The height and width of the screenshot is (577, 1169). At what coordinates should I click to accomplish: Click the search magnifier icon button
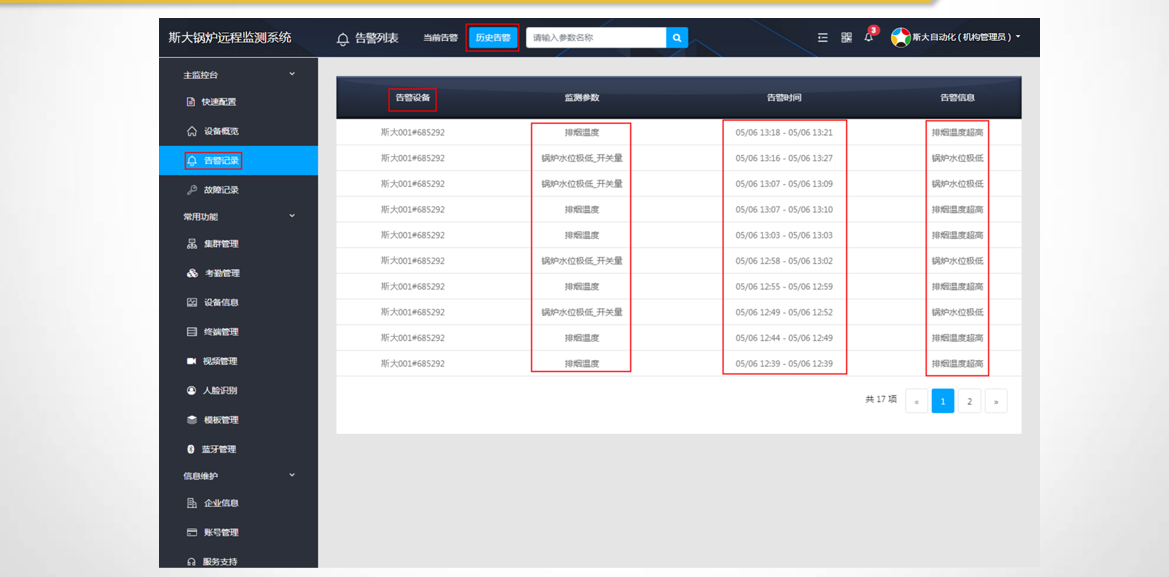pyautogui.click(x=677, y=38)
